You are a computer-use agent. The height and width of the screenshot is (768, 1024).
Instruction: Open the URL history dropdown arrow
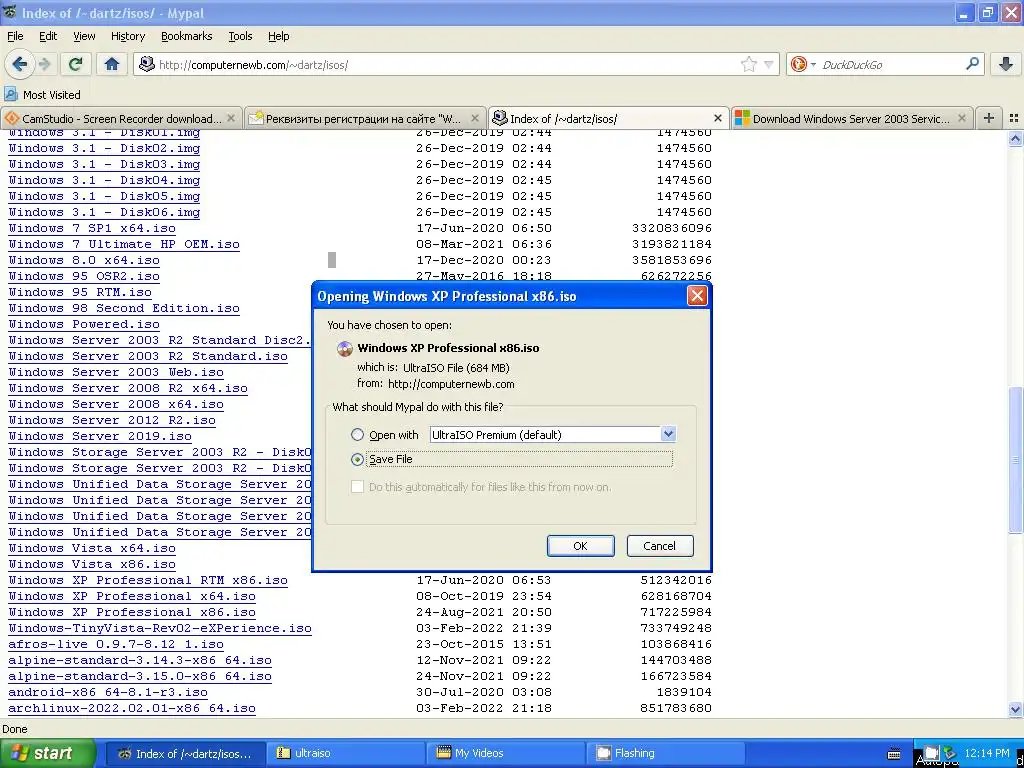[x=769, y=65]
